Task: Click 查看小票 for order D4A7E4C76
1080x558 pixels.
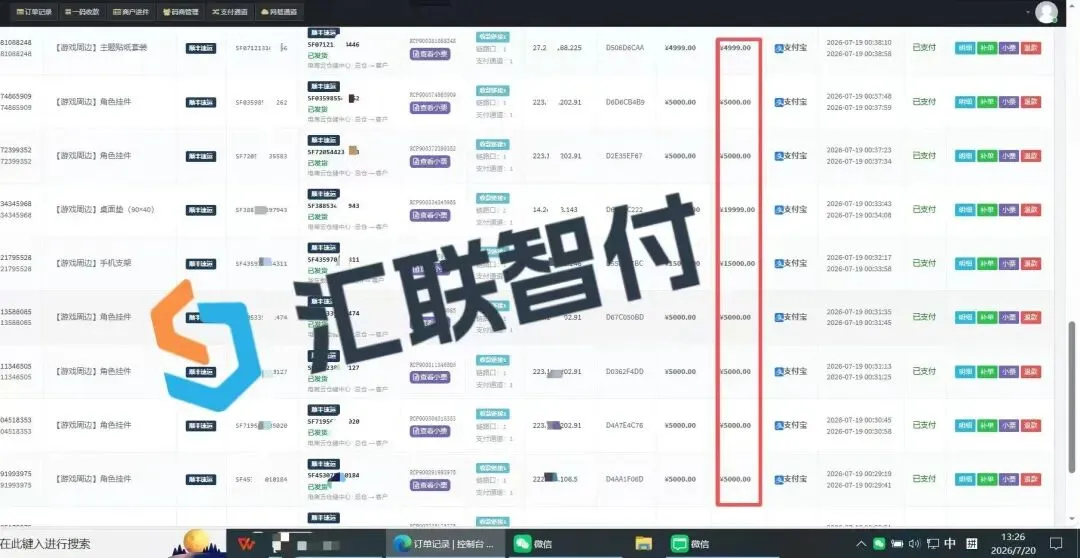Action: tap(430, 431)
